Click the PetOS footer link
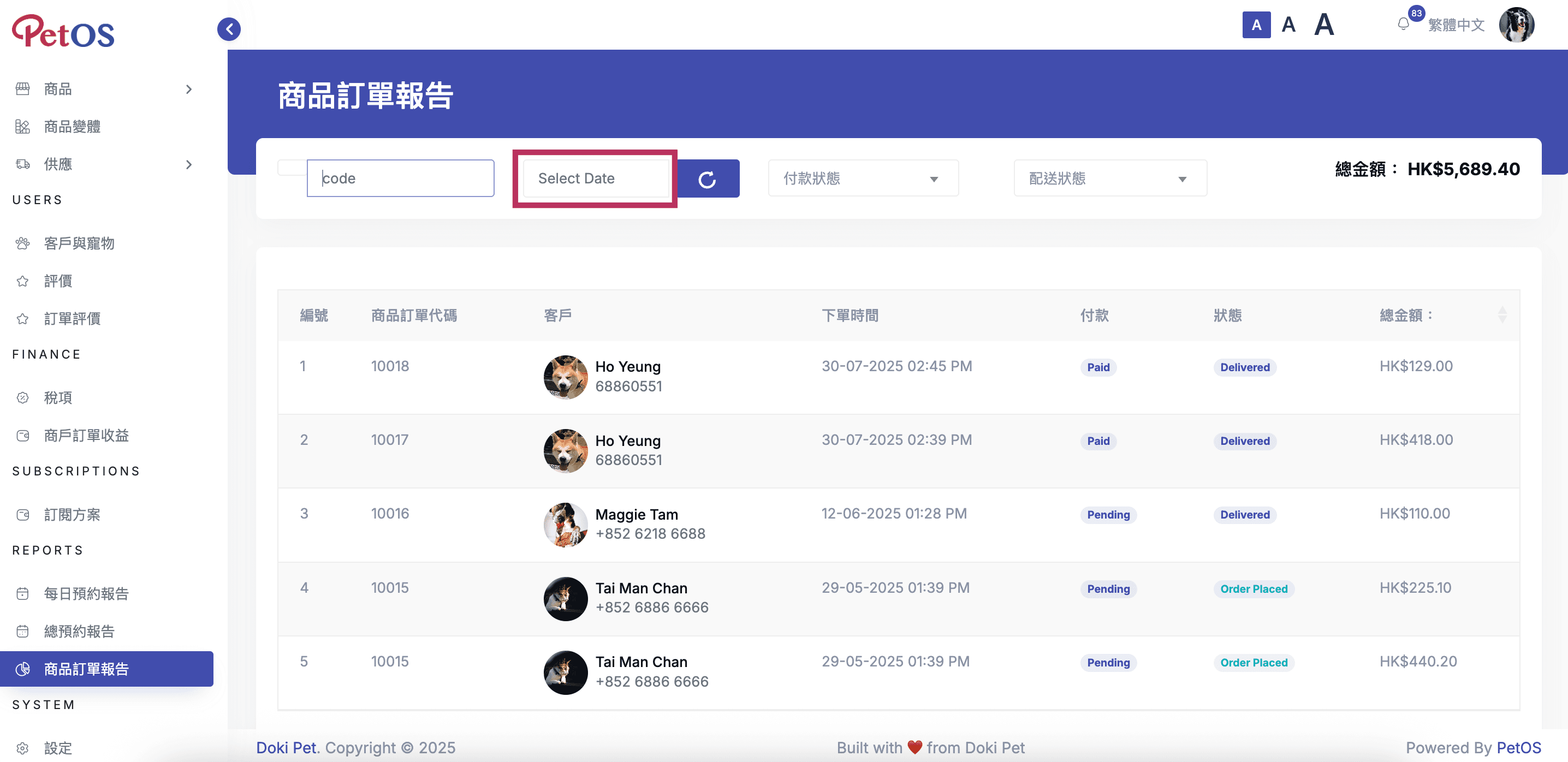 (x=1519, y=748)
